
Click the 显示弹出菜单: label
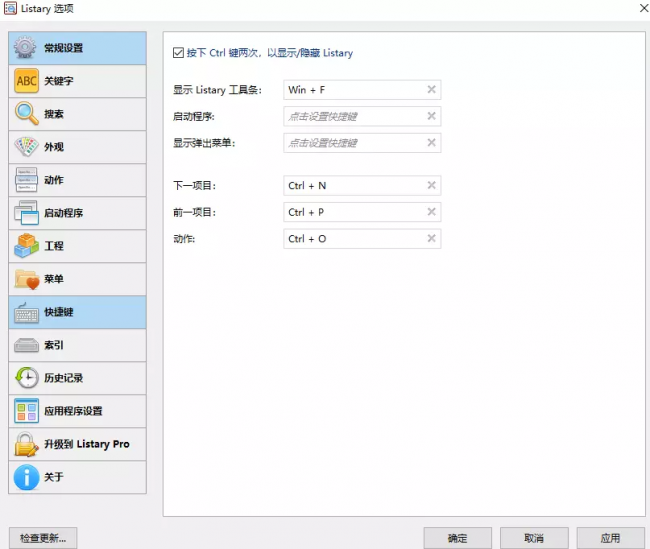pos(204,143)
